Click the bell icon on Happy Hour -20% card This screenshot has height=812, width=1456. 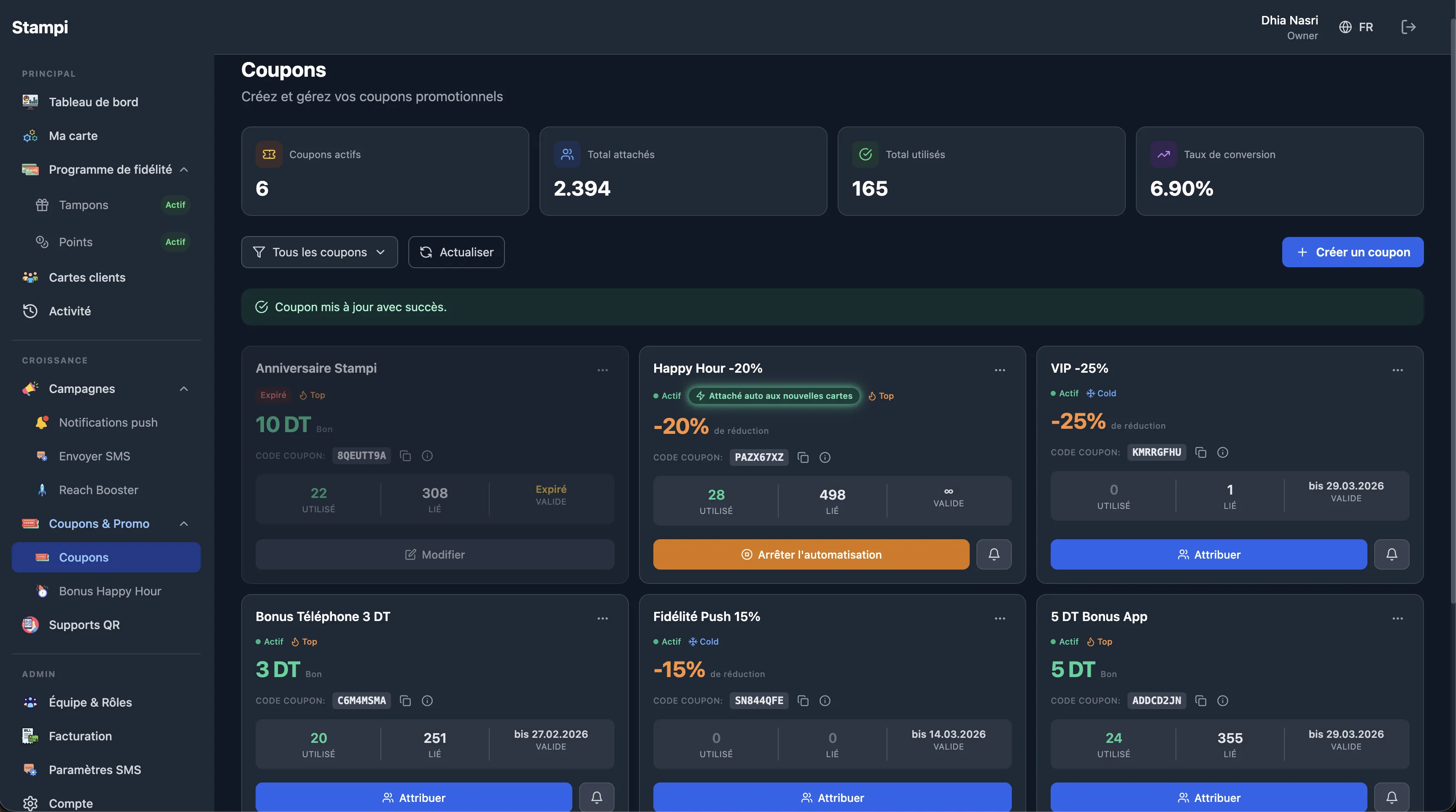point(994,554)
